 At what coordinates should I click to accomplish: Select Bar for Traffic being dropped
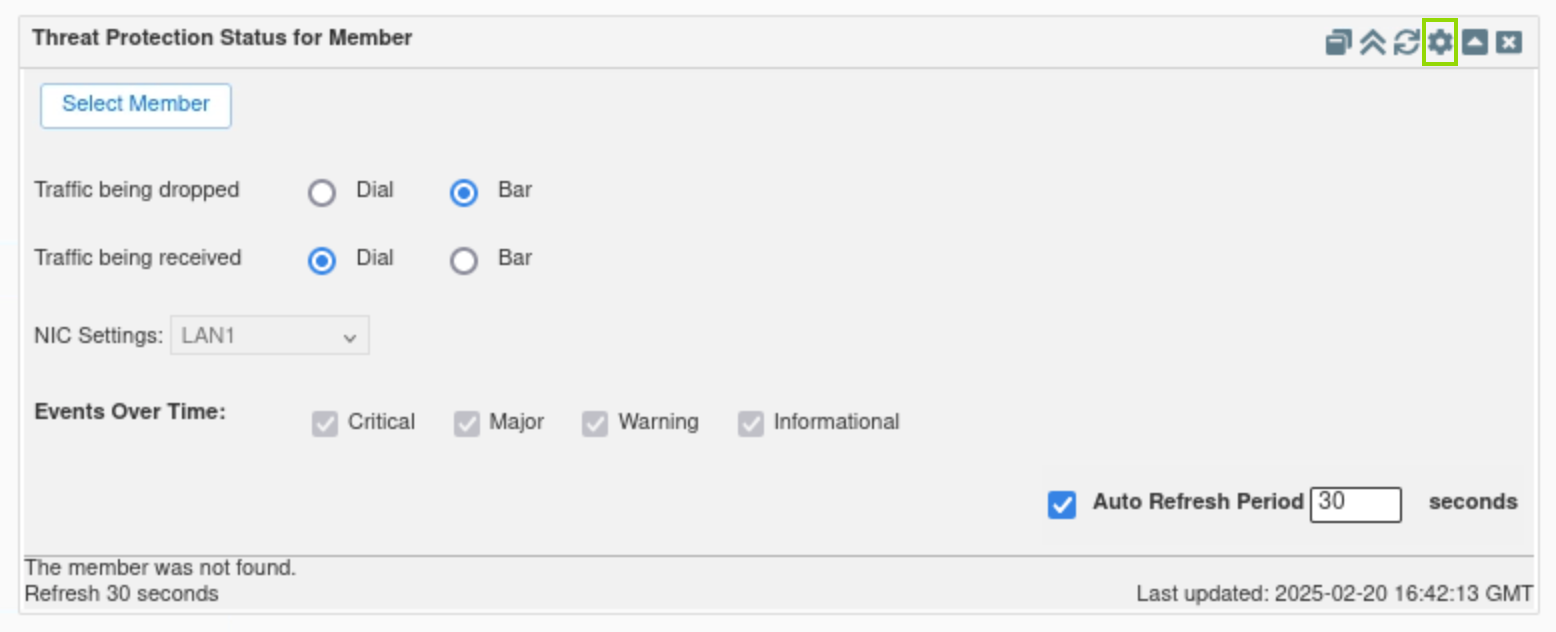pos(464,193)
